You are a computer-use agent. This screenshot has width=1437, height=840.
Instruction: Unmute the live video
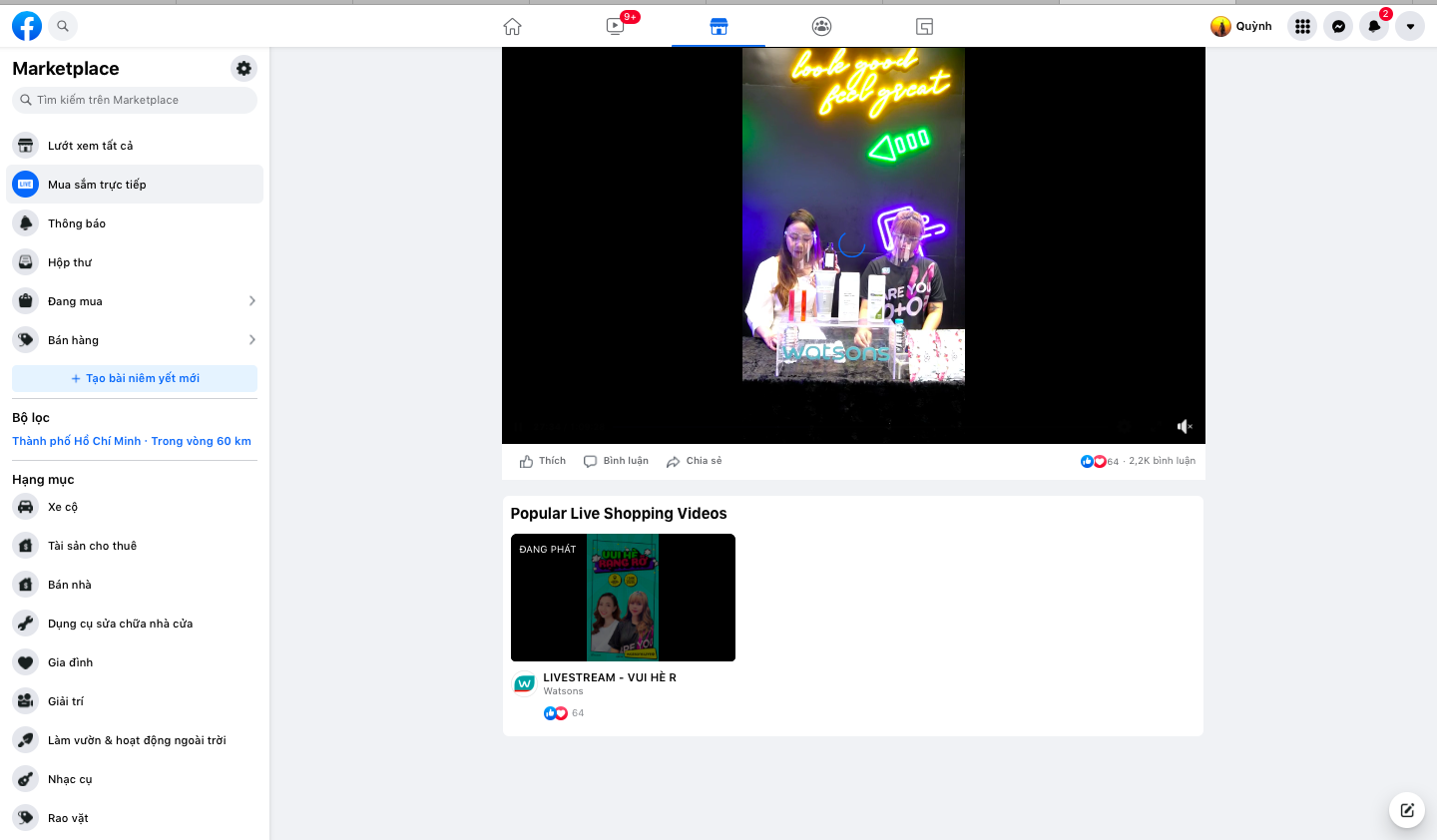click(1185, 426)
